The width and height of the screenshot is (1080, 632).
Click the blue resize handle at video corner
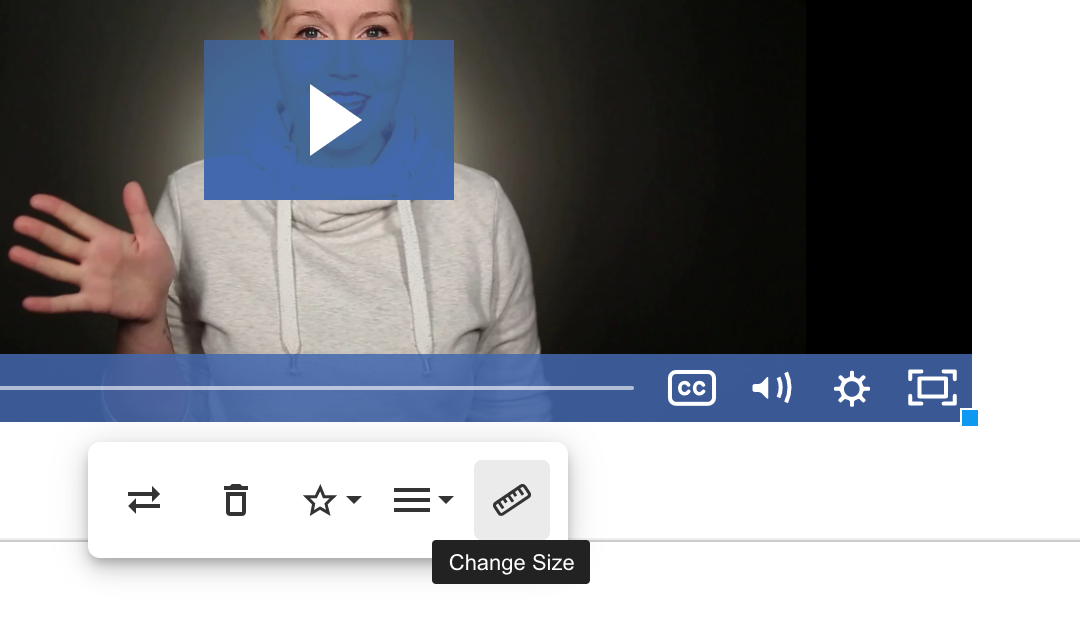click(x=970, y=418)
